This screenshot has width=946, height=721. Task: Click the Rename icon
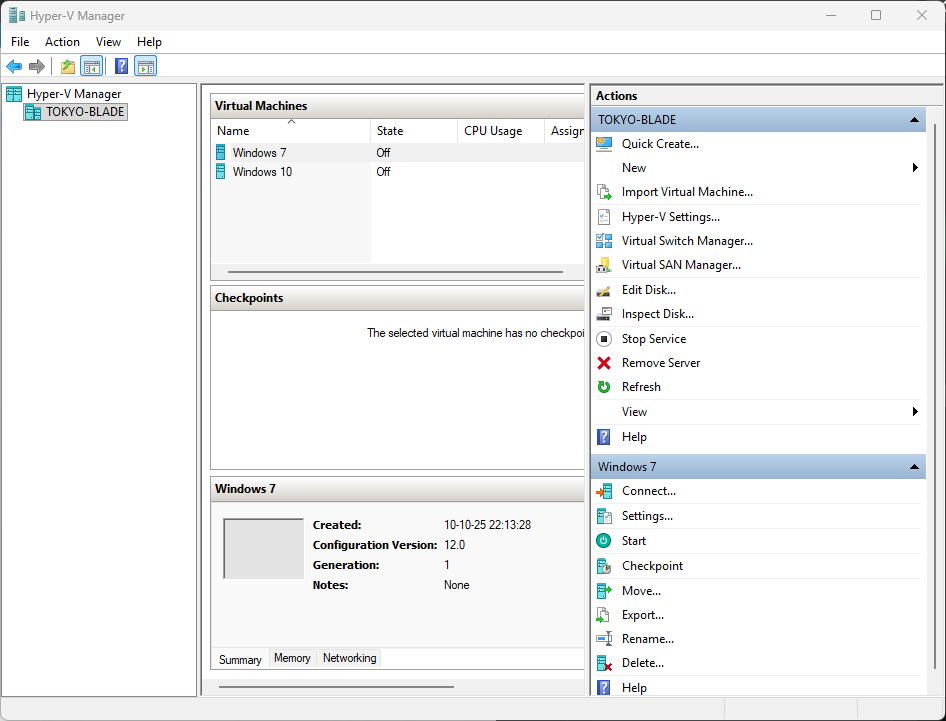point(604,638)
